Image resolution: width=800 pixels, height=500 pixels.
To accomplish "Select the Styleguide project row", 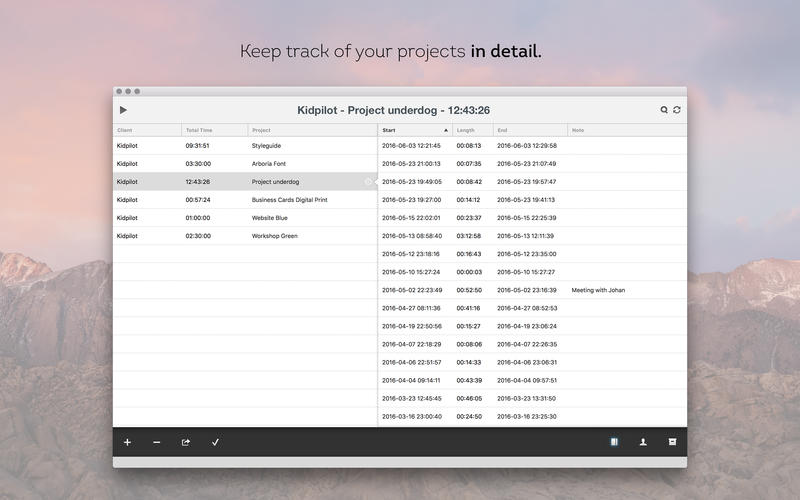I will tap(268, 146).
